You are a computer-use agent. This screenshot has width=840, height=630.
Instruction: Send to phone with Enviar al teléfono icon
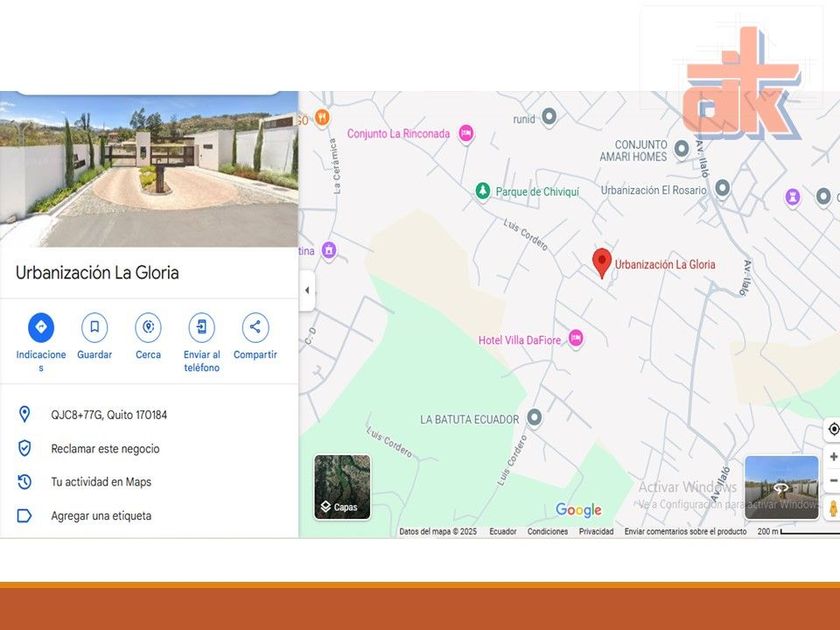click(x=202, y=327)
